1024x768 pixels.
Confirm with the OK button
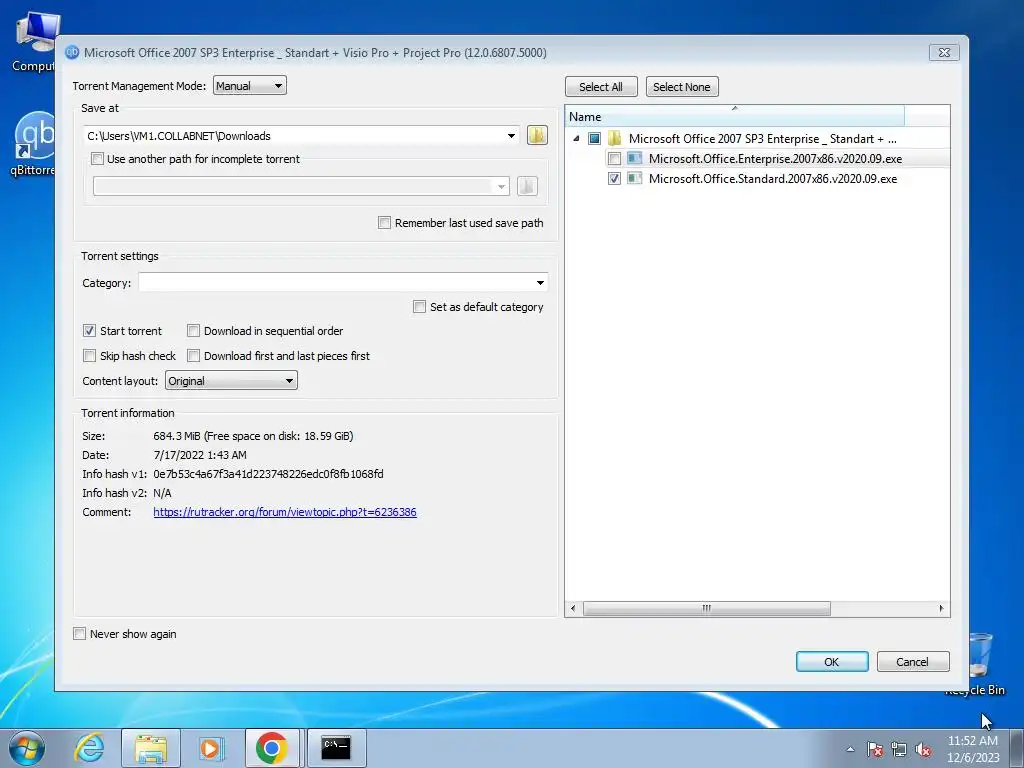832,662
